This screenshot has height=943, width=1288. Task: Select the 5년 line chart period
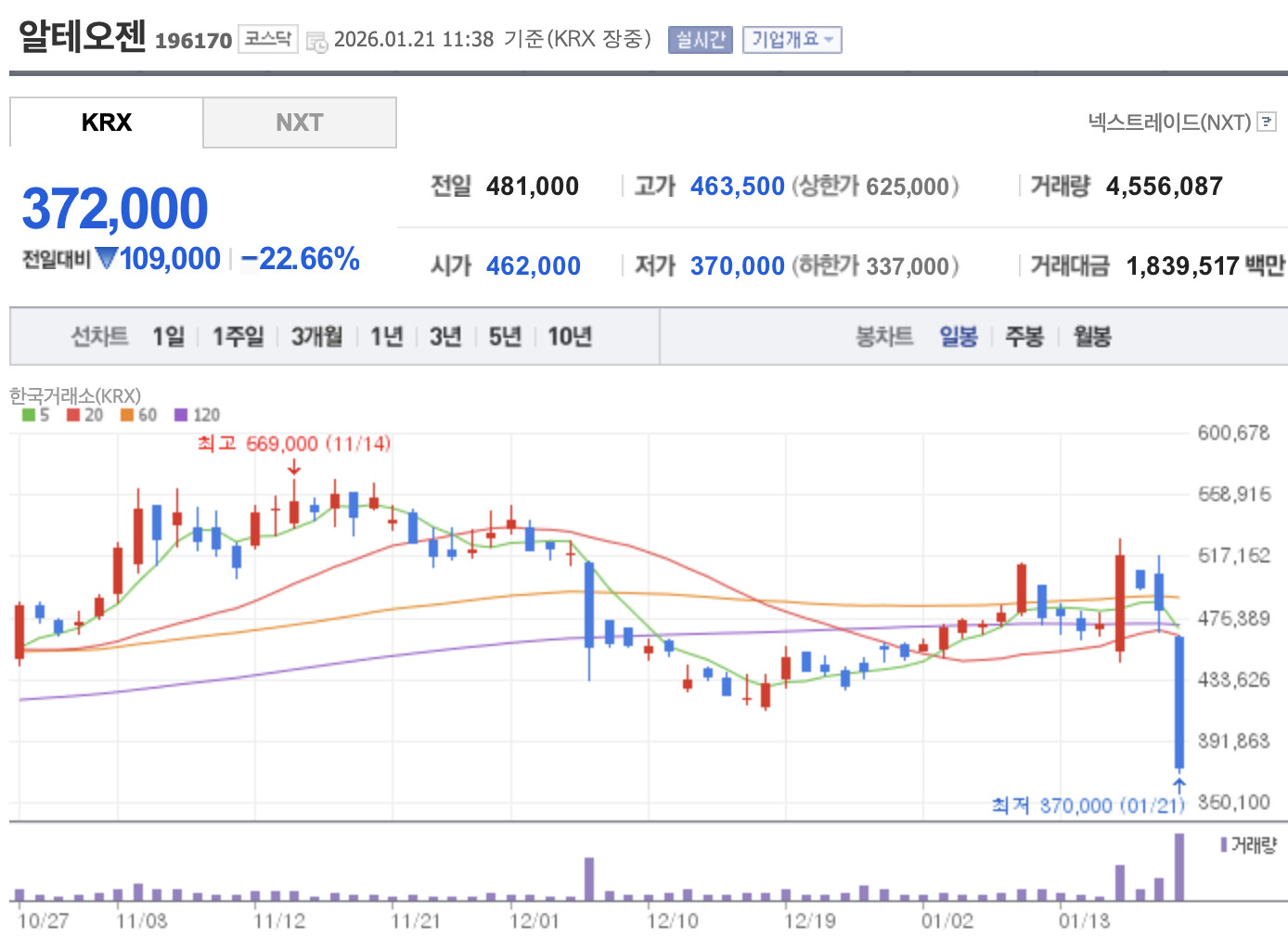pos(506,336)
